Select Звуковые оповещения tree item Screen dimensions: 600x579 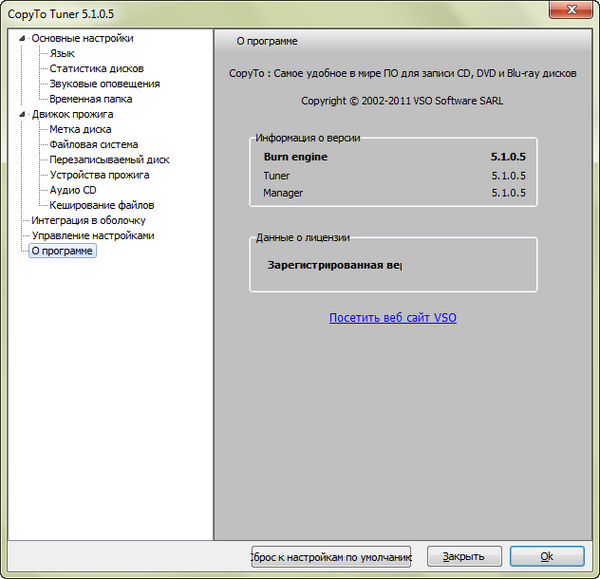104,84
